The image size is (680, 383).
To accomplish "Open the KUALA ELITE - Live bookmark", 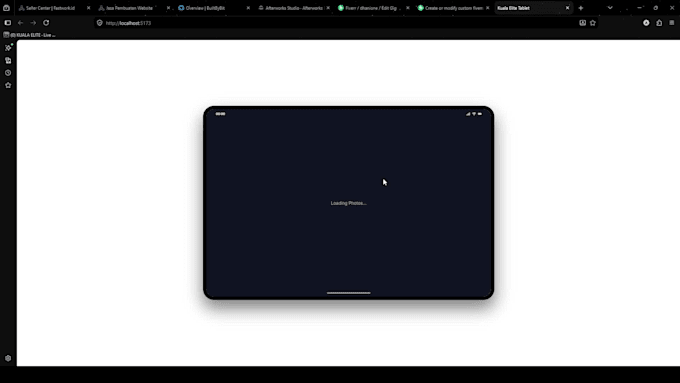I will coord(29,35).
